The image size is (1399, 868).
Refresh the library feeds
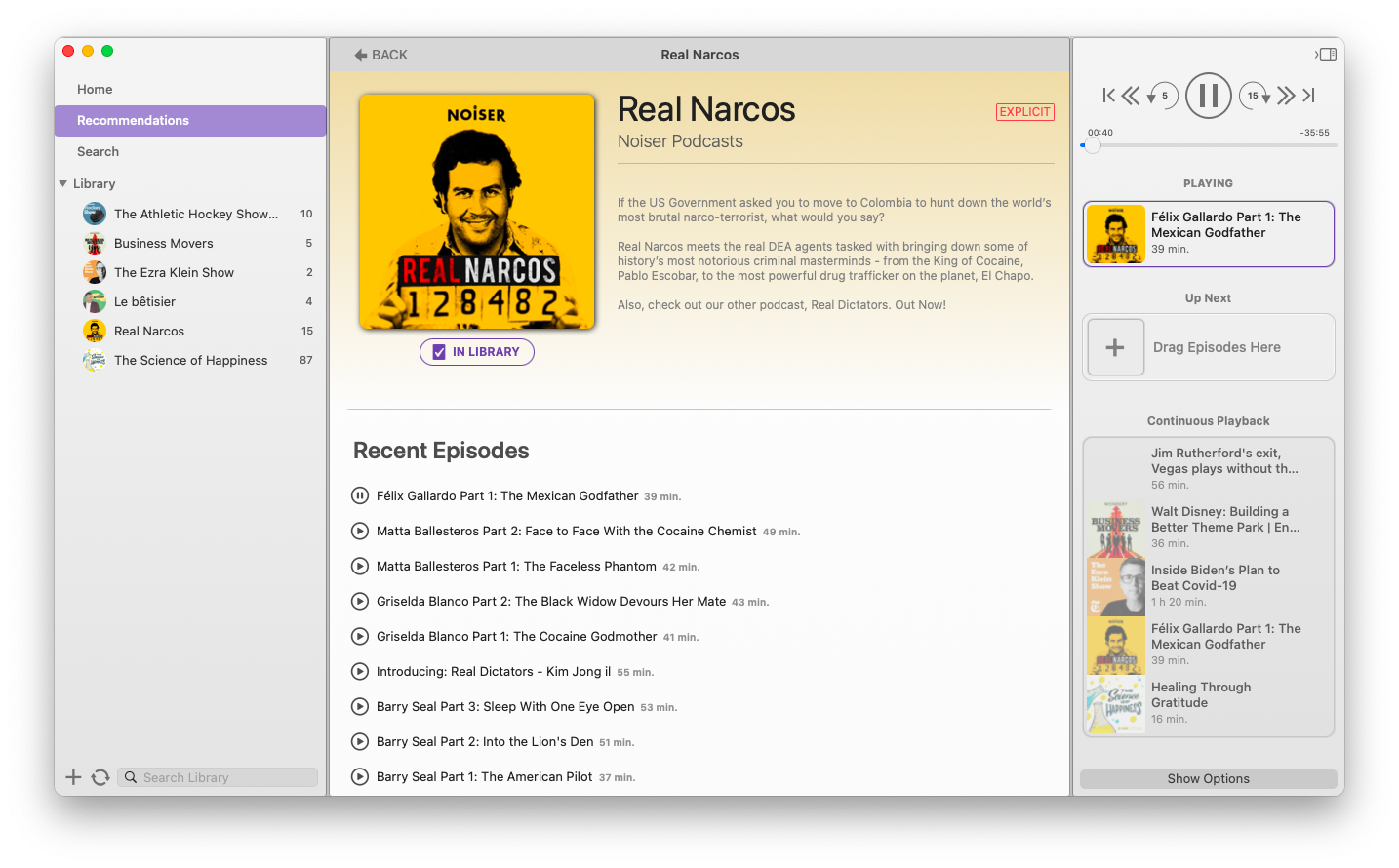click(100, 777)
